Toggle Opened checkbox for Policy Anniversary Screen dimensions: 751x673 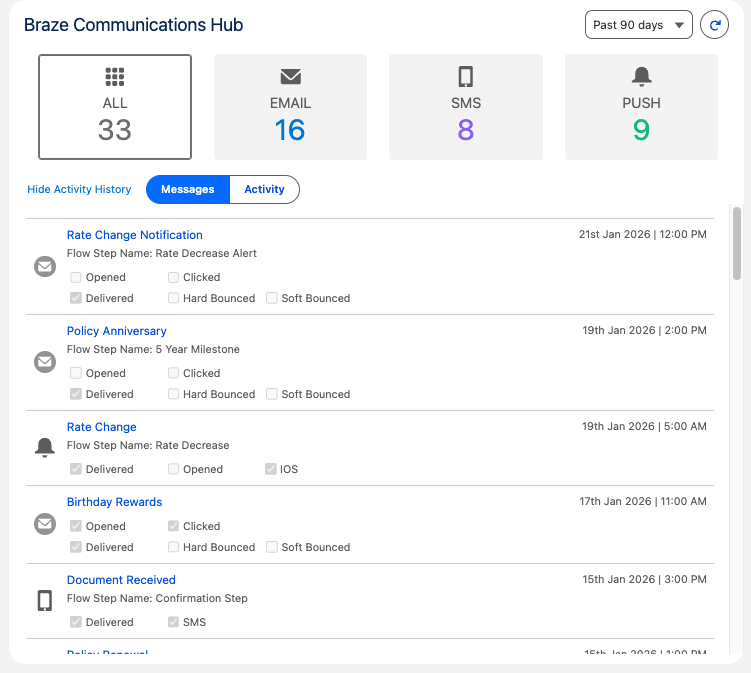click(x=76, y=373)
